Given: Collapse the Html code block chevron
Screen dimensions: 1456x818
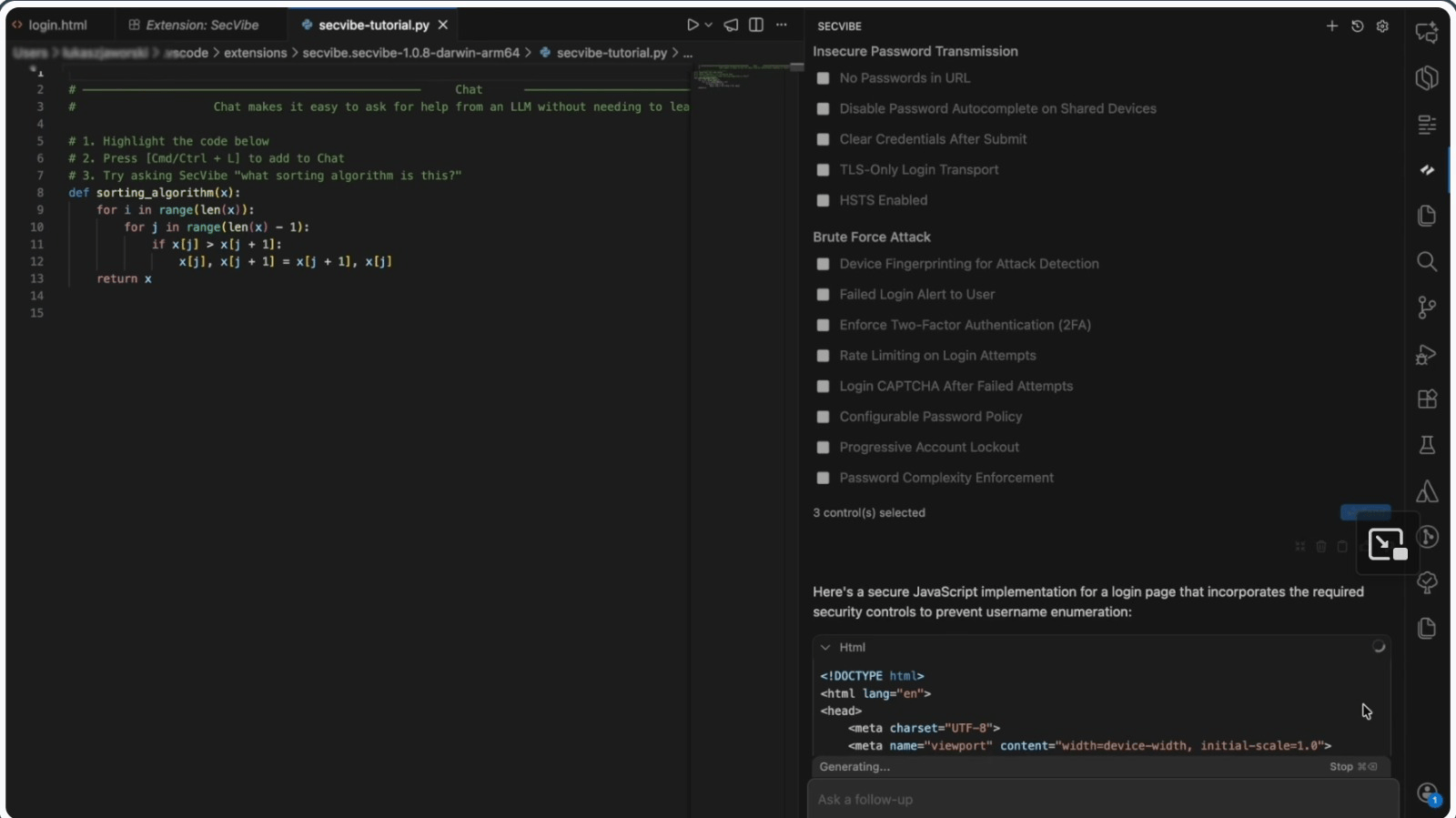Looking at the screenshot, I should [x=825, y=648].
